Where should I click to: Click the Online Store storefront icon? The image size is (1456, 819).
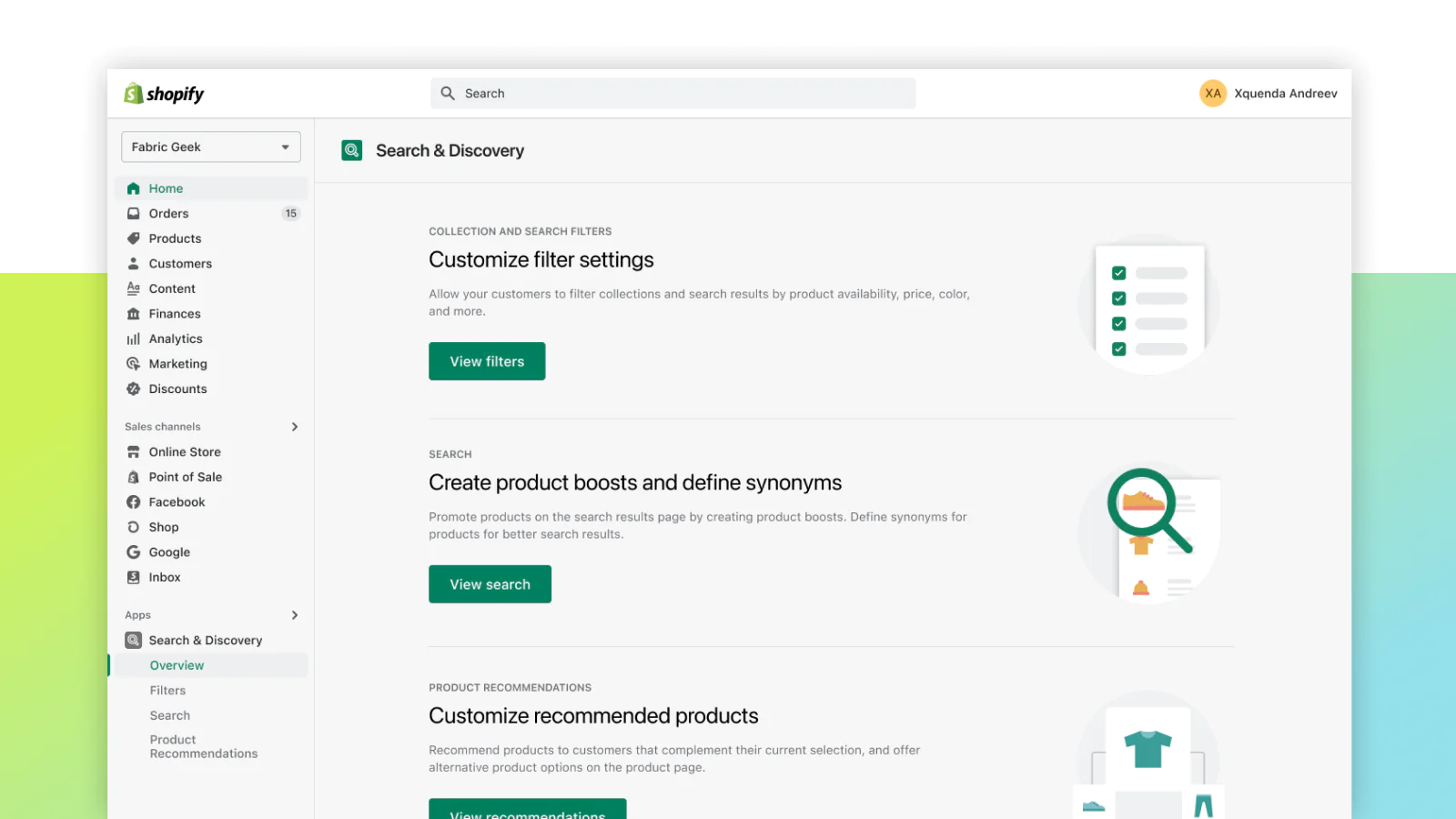134,451
